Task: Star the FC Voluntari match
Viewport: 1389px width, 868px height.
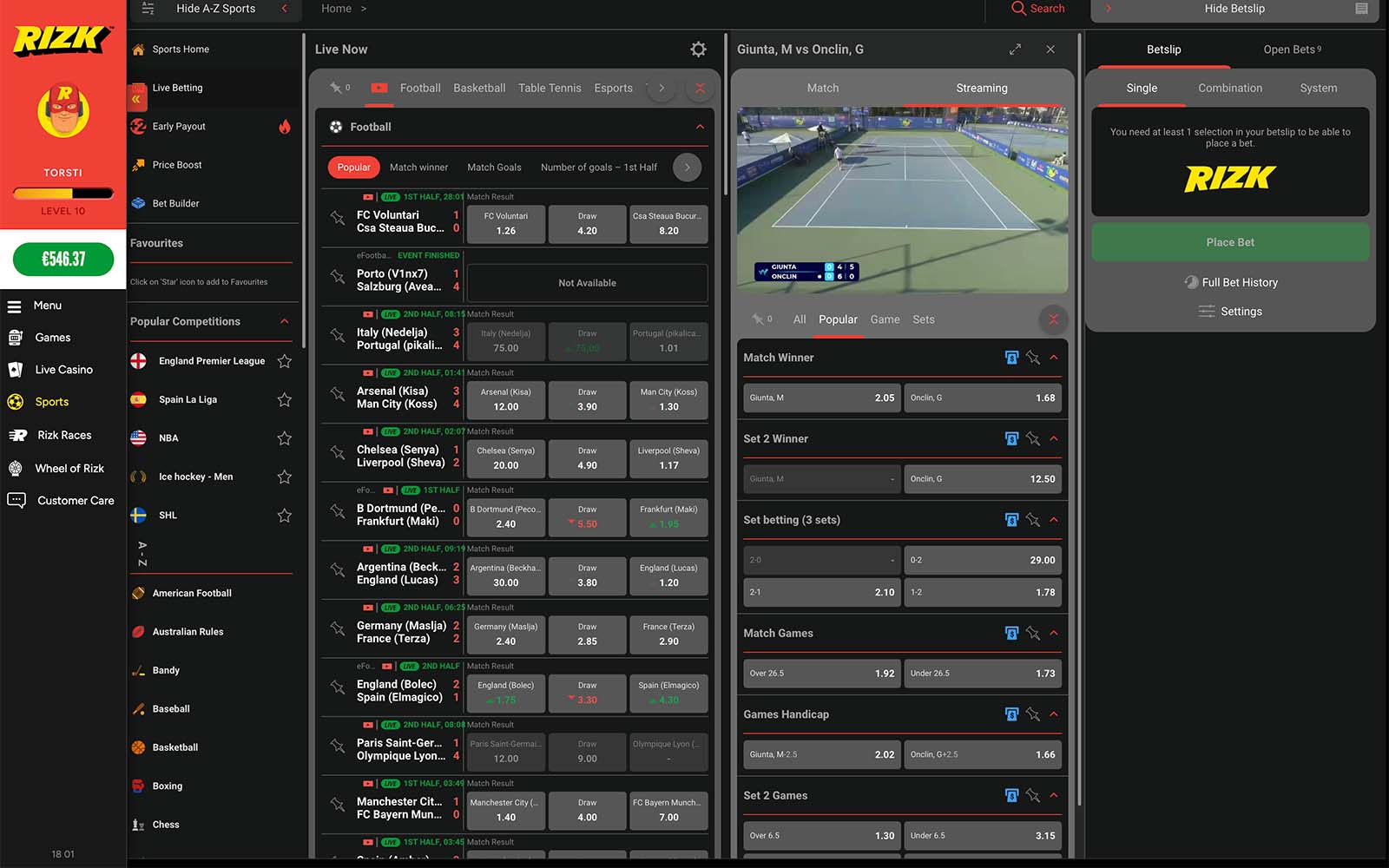Action: [338, 218]
